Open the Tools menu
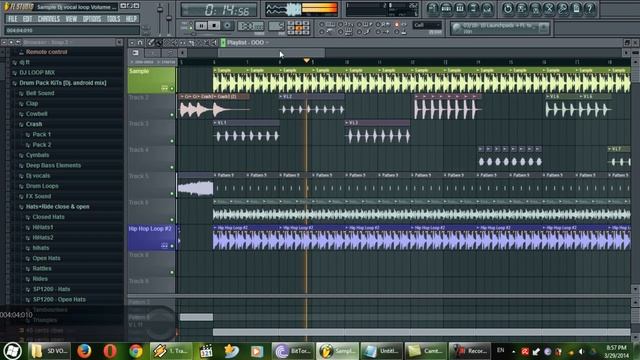The height and width of the screenshot is (360, 640). click(x=113, y=19)
